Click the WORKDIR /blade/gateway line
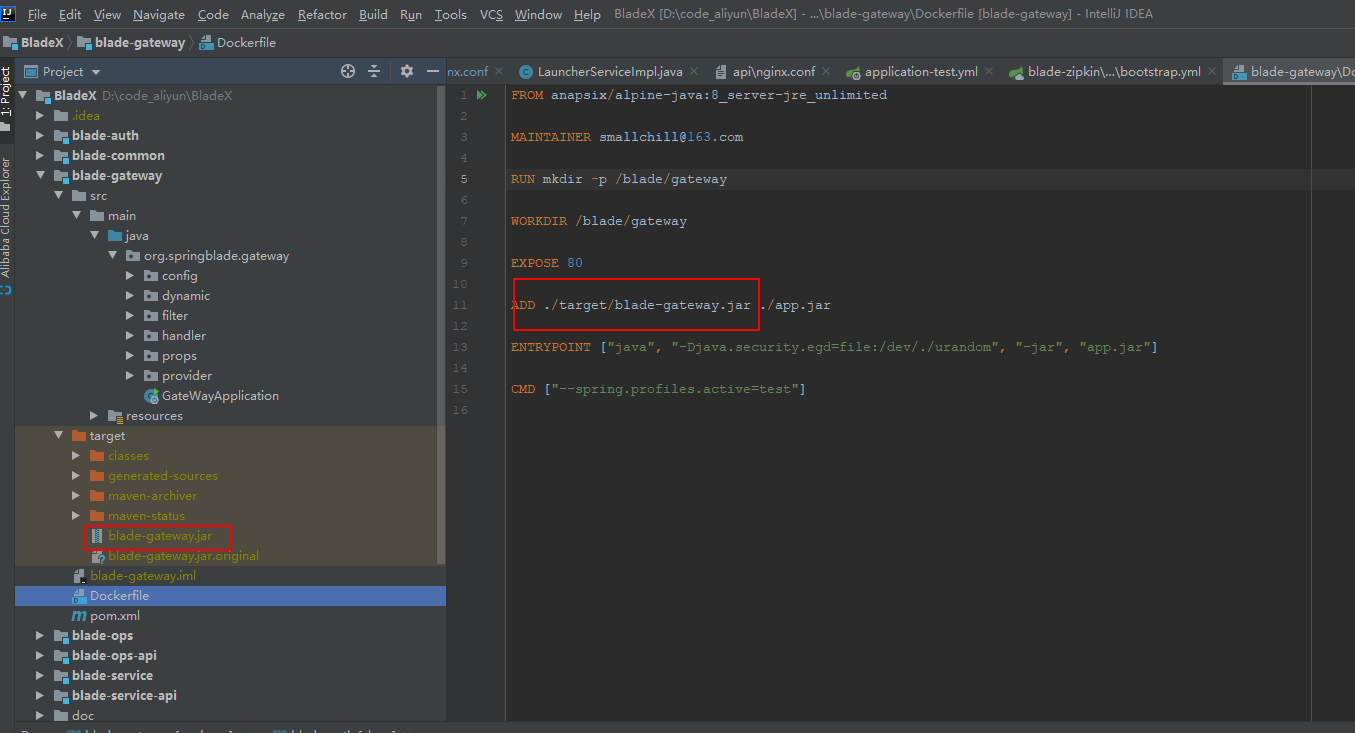1355x733 pixels. click(x=599, y=221)
